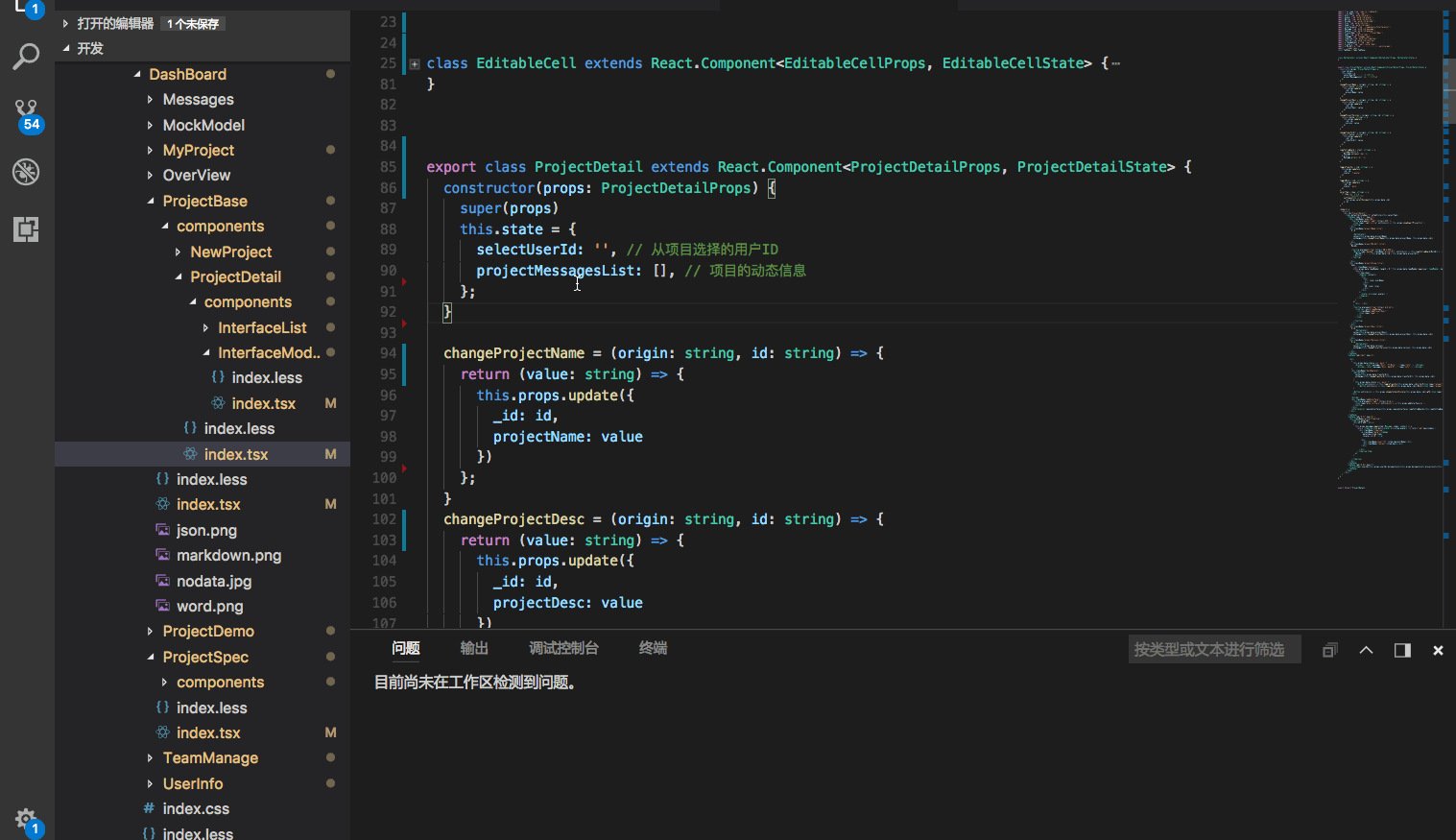Screen dimensions: 1456x840
Task: Click changeProjectDesc in the code
Action: [513, 519]
